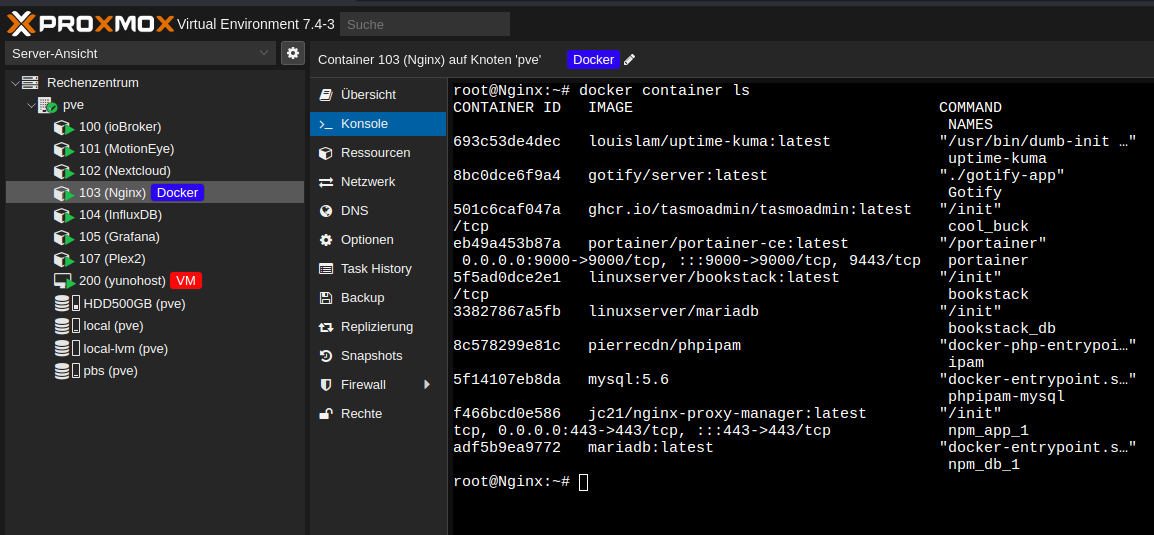Click the container icon for 100 (ioBroker)

tap(65, 127)
